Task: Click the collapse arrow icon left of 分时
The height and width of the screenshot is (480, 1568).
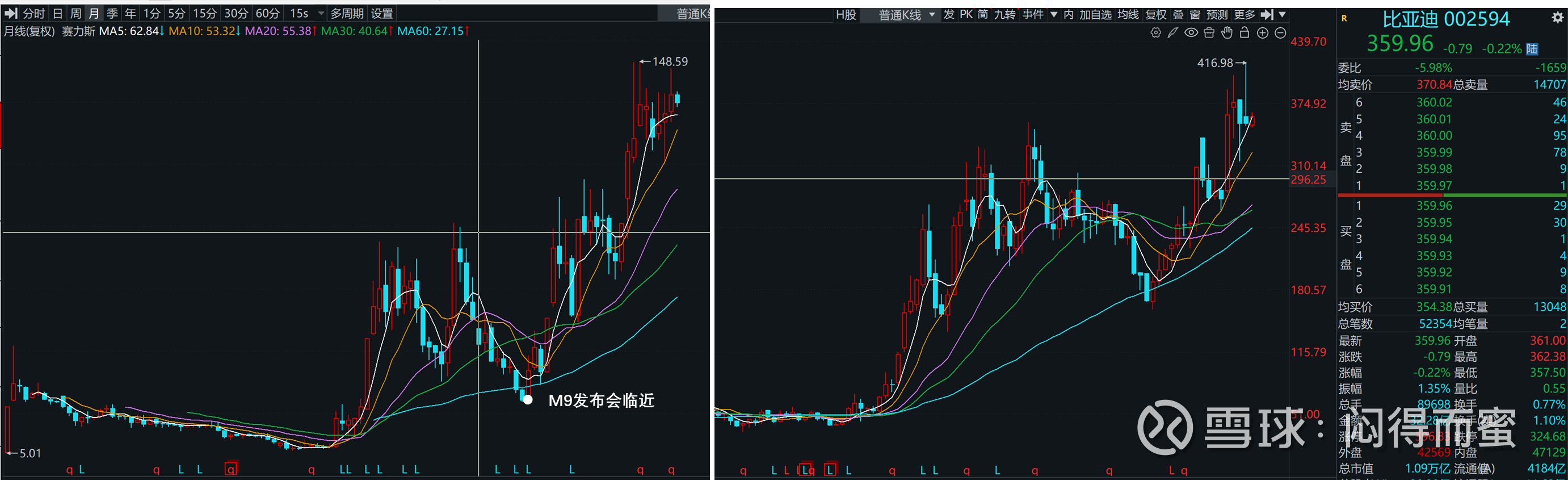Action: click(10, 14)
